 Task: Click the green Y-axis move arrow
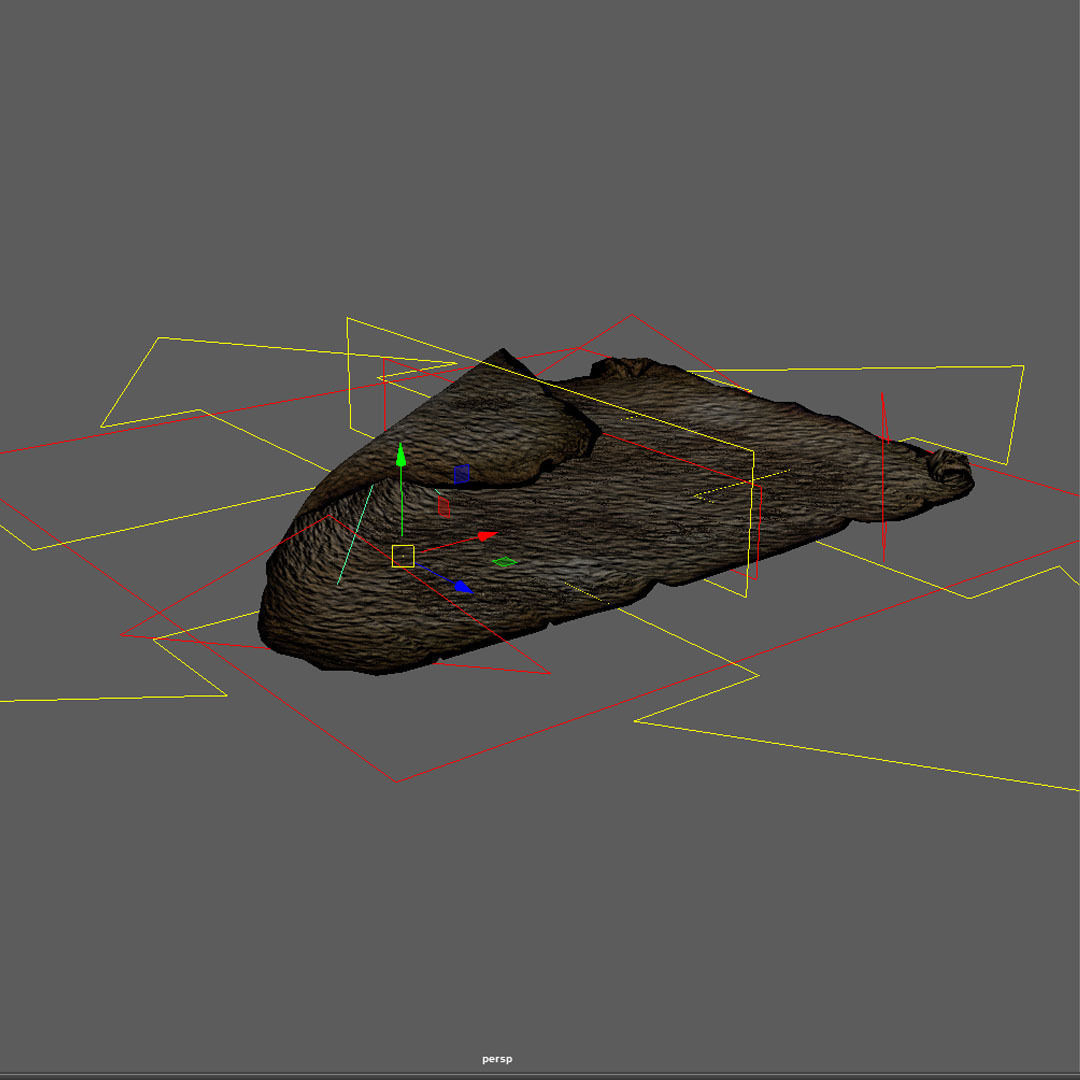coord(401,455)
